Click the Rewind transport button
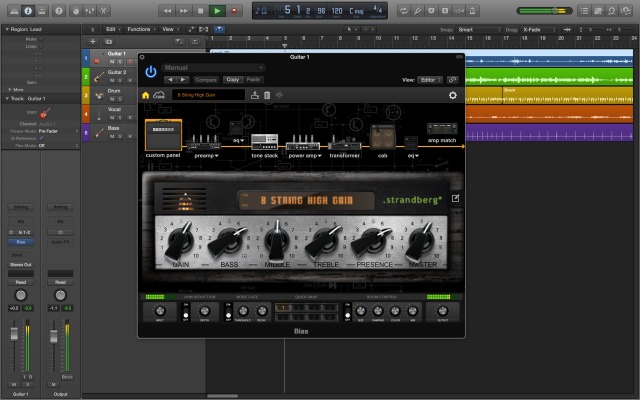 coord(167,11)
